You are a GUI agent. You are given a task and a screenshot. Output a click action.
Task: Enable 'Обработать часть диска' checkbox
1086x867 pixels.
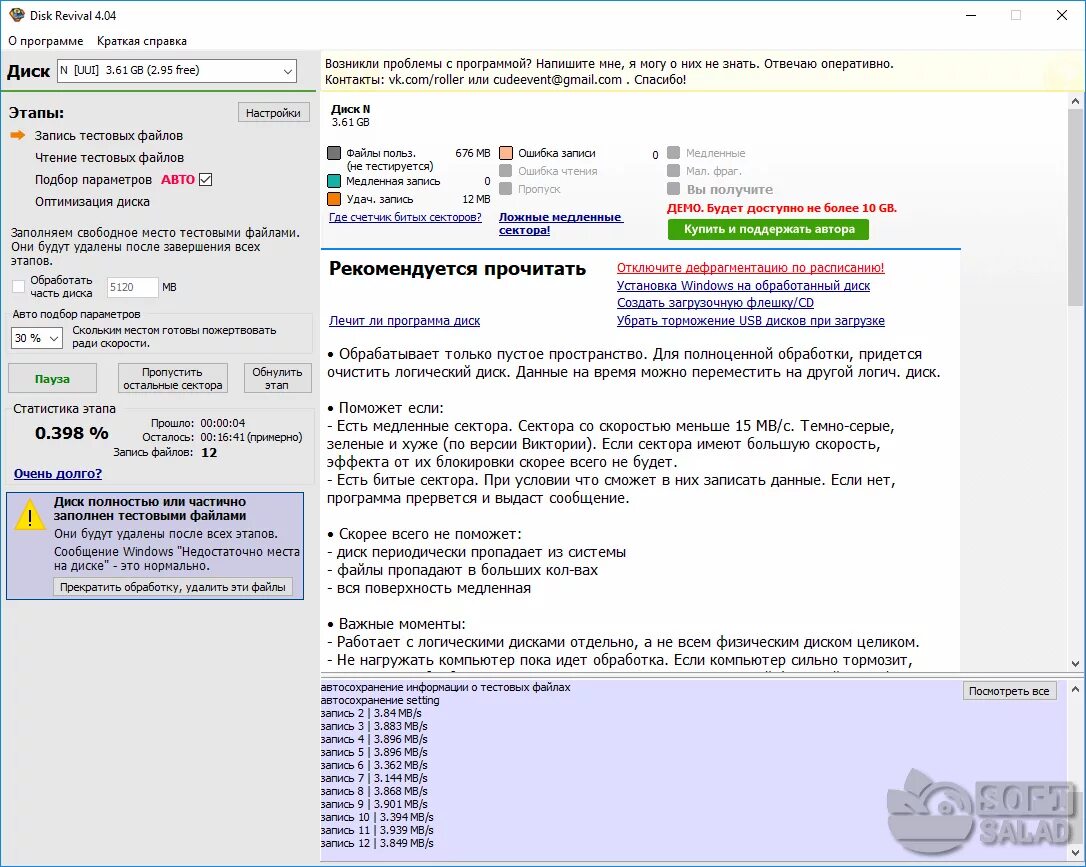[19, 286]
